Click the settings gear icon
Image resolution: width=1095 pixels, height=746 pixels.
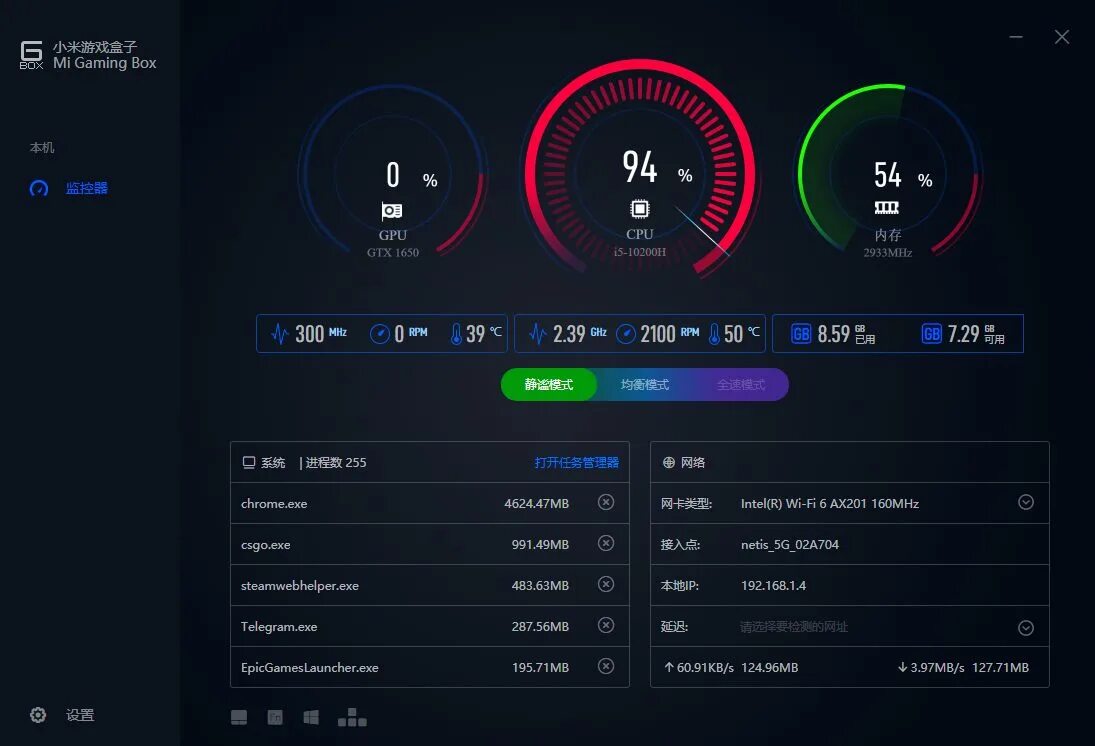[38, 715]
